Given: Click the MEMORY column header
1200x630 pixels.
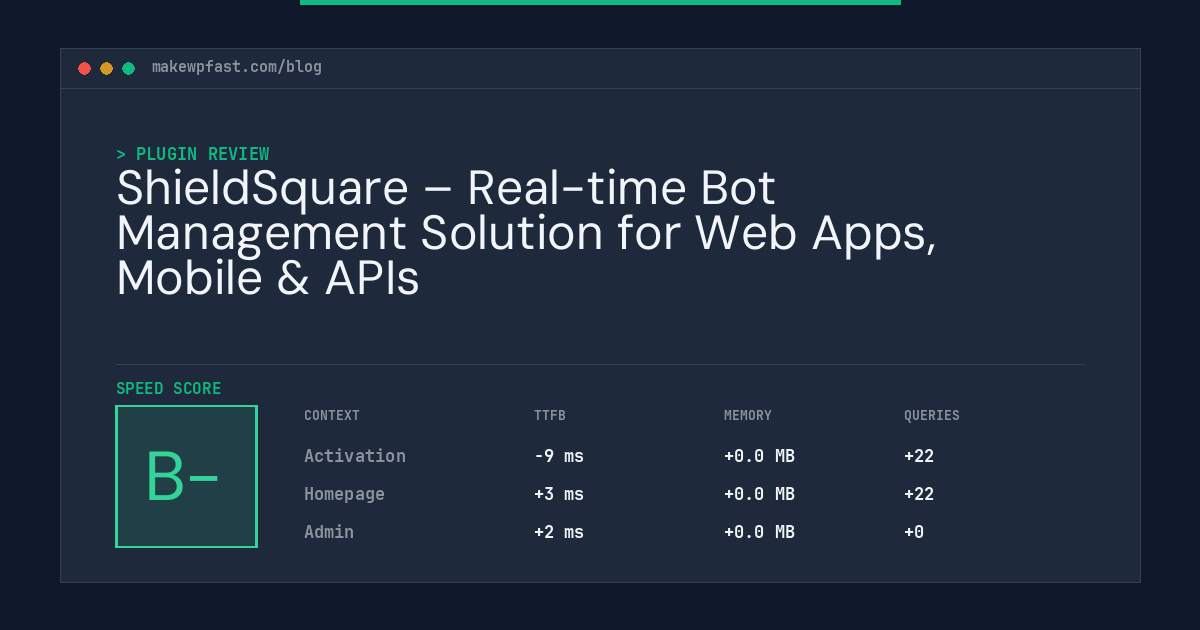Looking at the screenshot, I should pyautogui.click(x=748, y=415).
